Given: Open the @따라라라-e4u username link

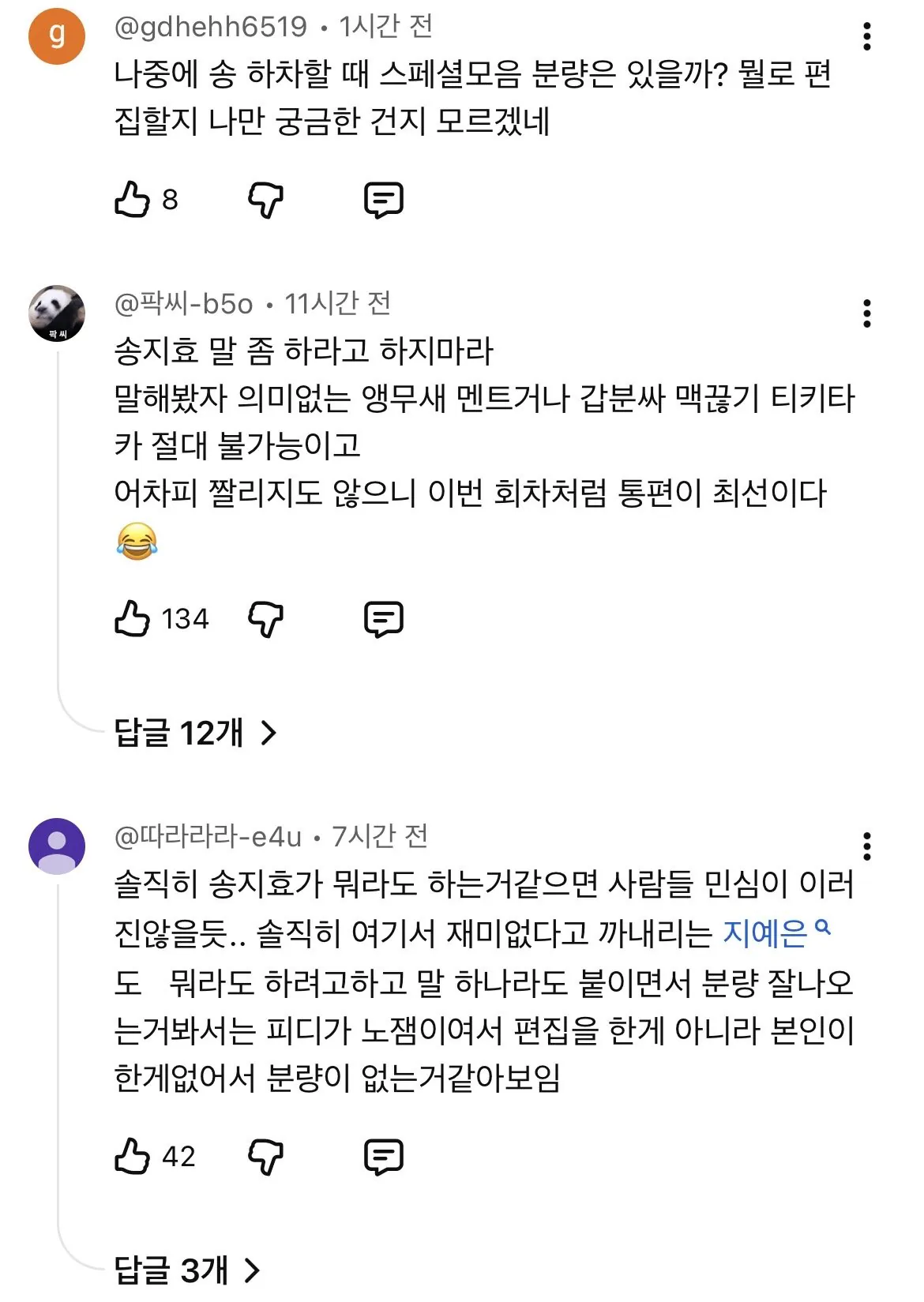Looking at the screenshot, I should (208, 836).
